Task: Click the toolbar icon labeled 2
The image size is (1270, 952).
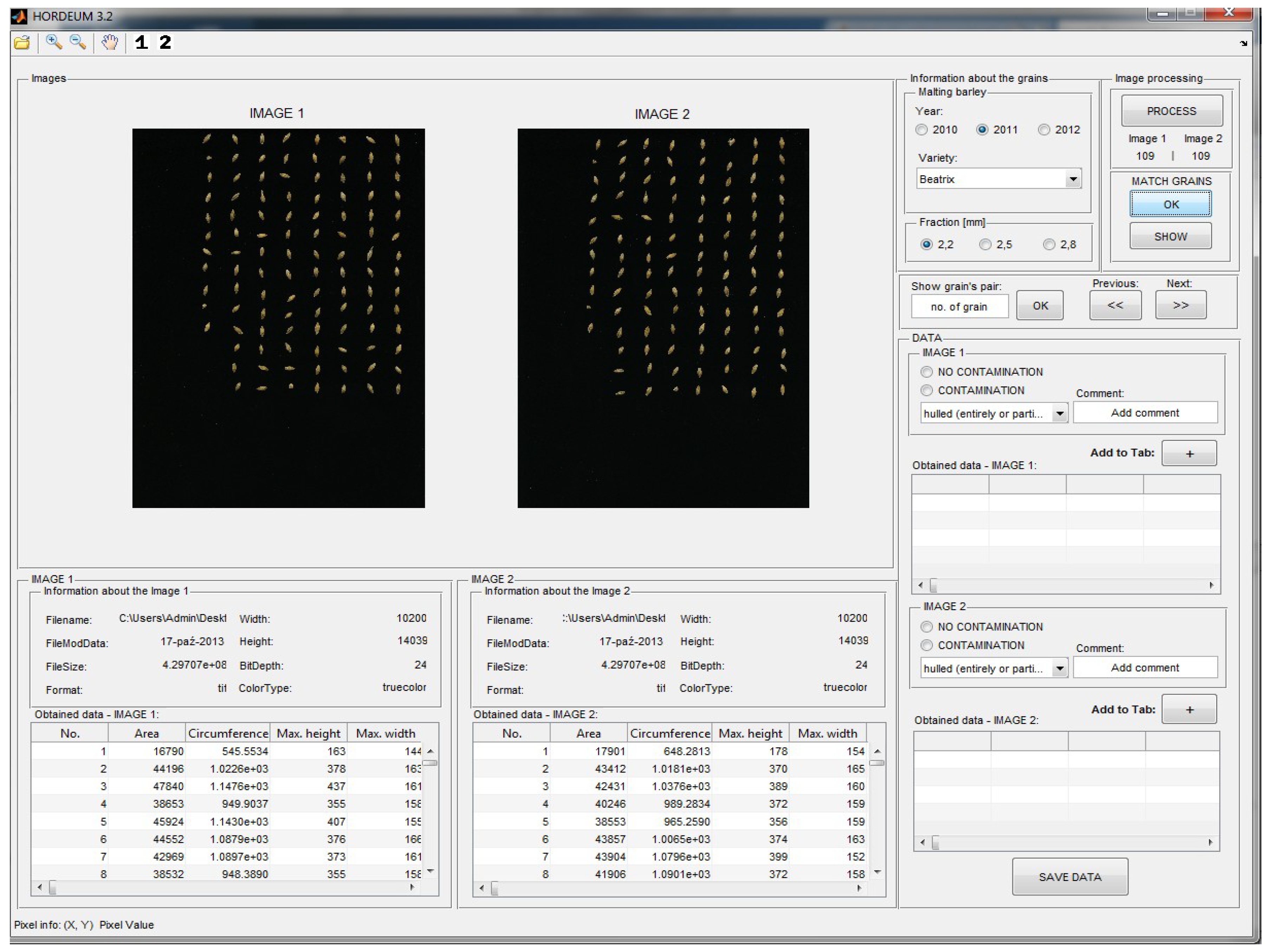Action: [x=166, y=43]
